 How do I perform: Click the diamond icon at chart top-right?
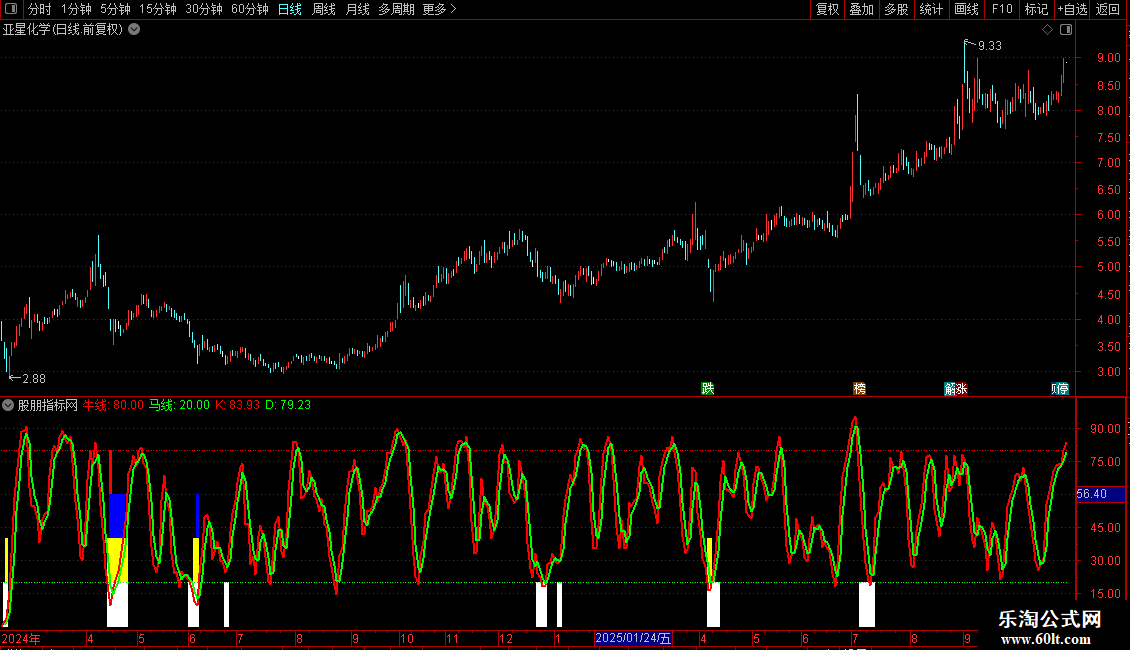[1047, 30]
